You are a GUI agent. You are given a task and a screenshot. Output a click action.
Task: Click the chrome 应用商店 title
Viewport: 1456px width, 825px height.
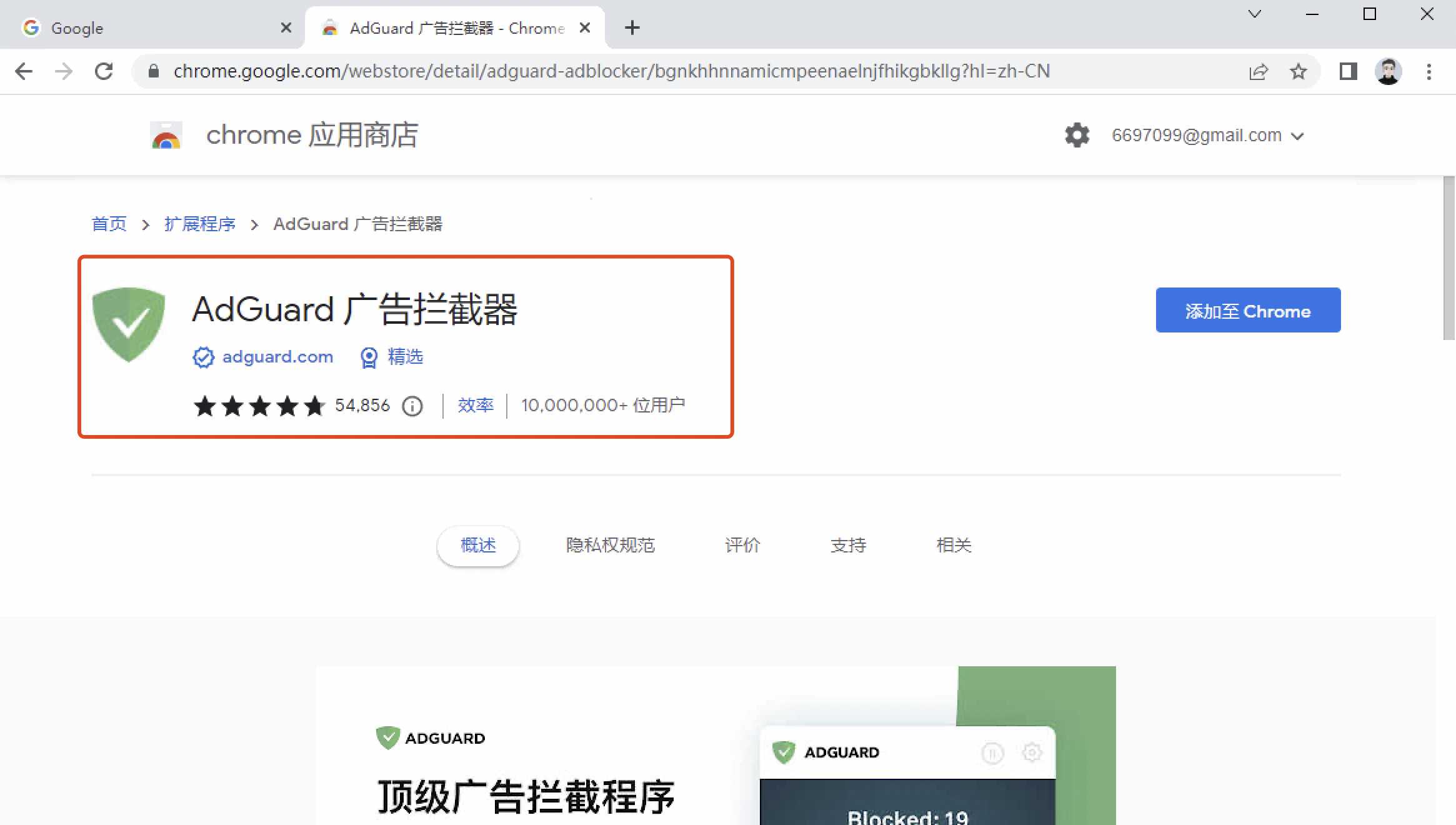click(312, 135)
